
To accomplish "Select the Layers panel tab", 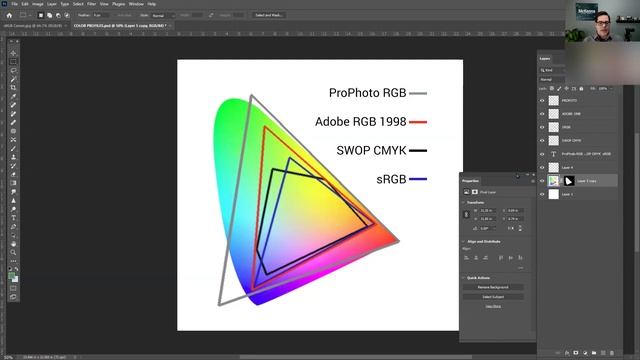I will (545, 59).
